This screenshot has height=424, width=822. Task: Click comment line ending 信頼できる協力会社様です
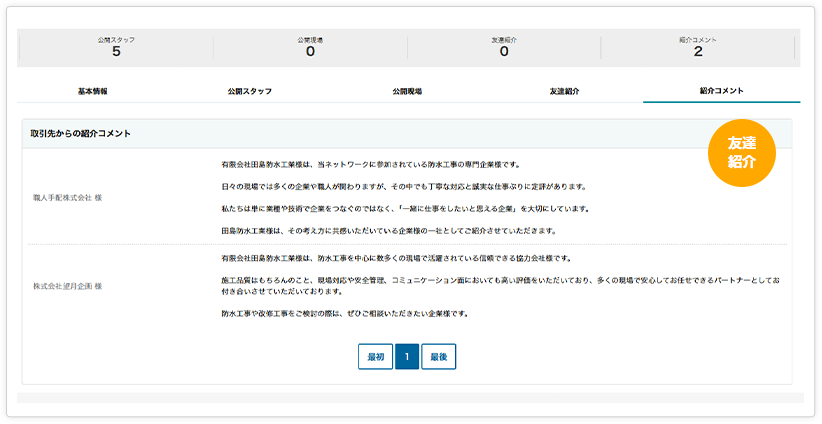tap(396, 258)
